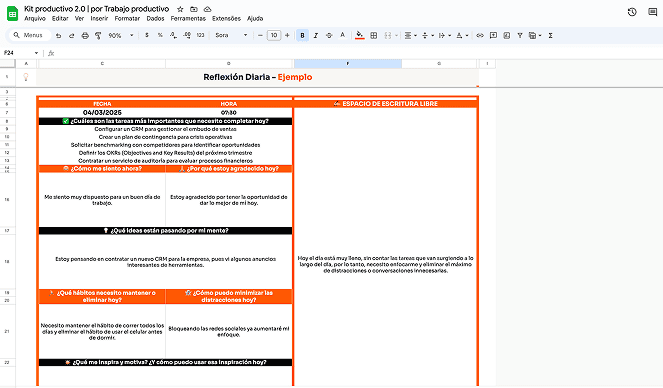663x388 pixels.
Task: Decrease font size with minus button
Action: 260,36
